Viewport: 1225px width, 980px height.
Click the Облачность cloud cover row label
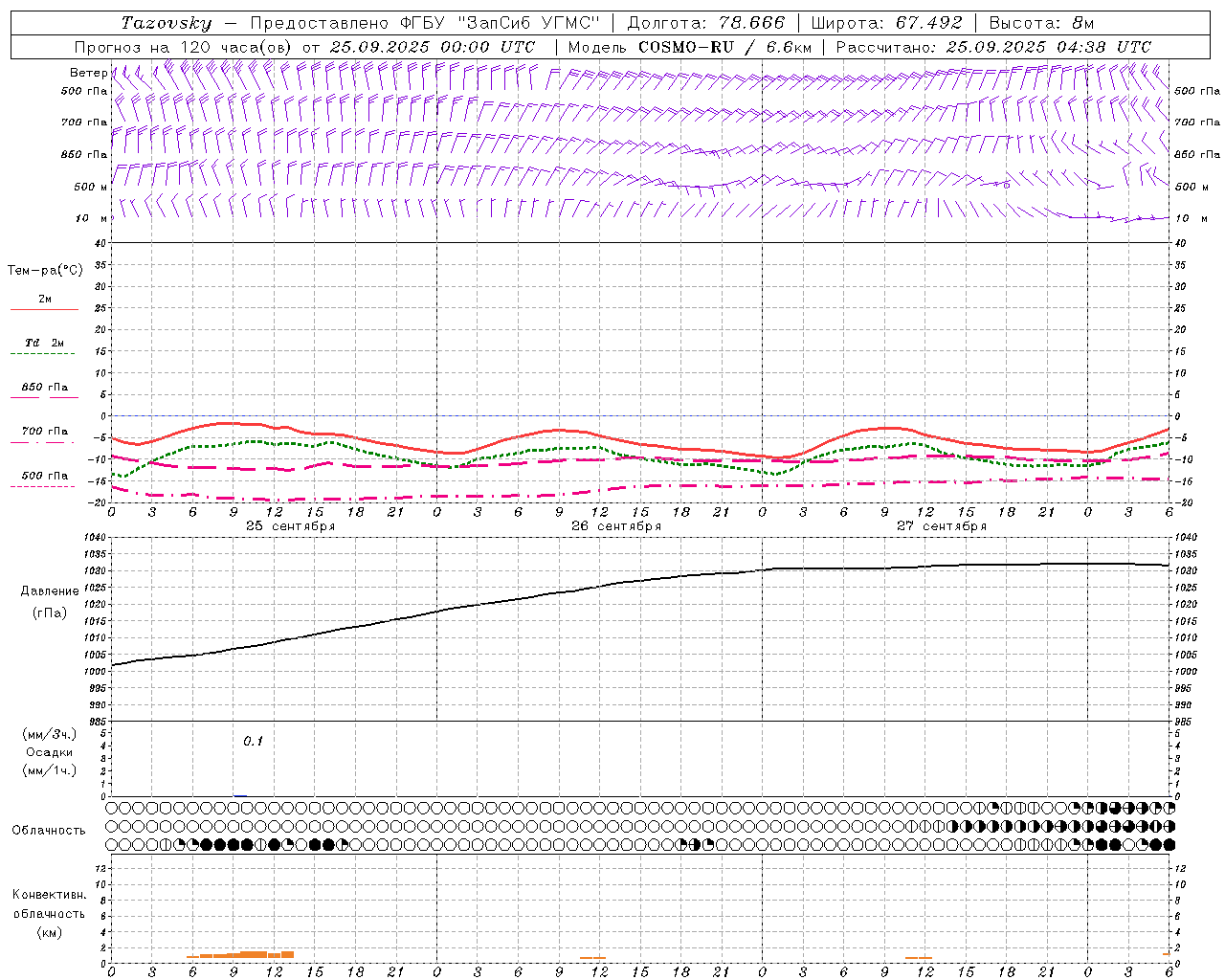pyautogui.click(x=49, y=830)
